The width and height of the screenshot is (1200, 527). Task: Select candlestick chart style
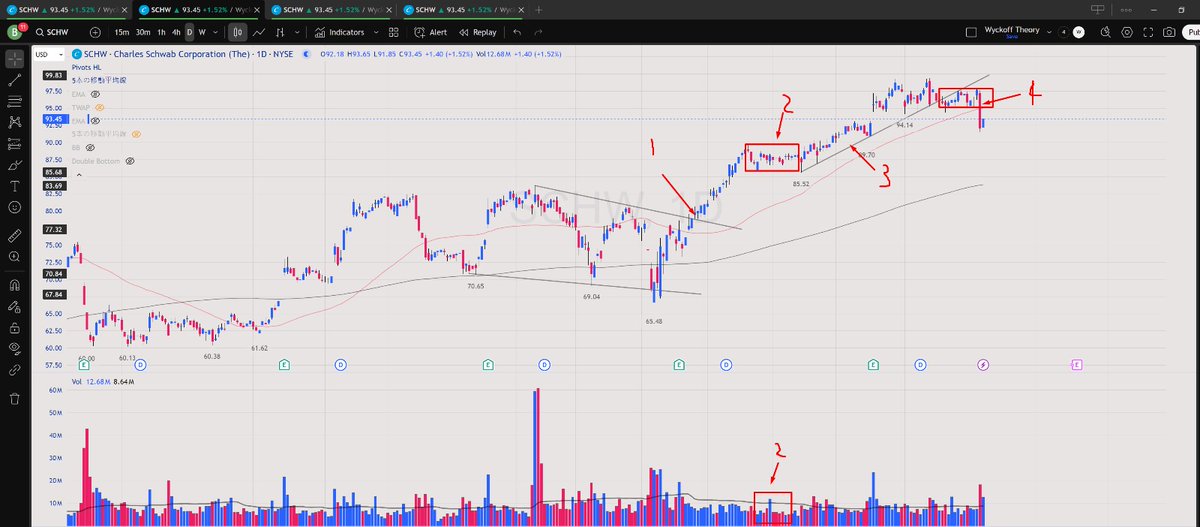pyautogui.click(x=239, y=32)
